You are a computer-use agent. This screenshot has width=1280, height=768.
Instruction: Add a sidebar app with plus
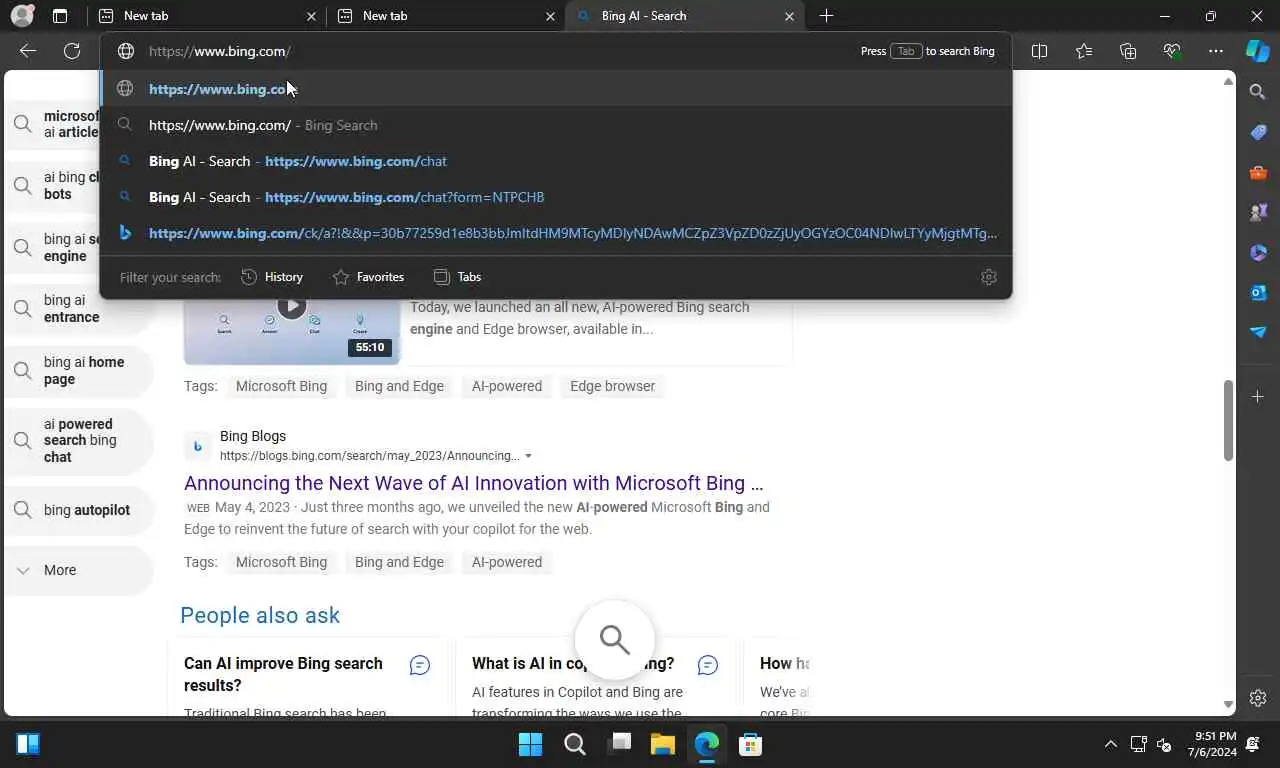click(x=1258, y=397)
